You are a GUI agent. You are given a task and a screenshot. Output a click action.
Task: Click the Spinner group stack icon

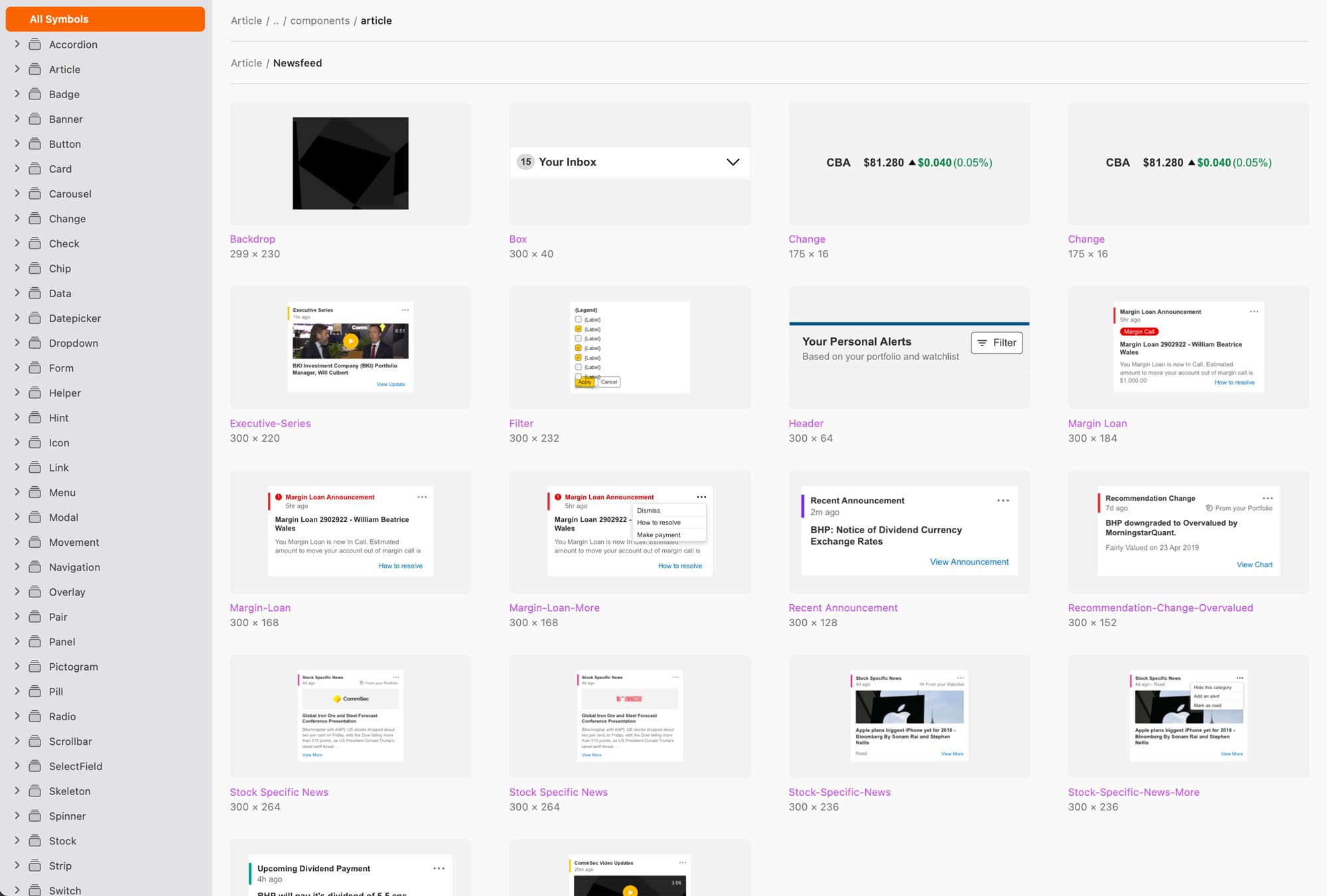(35, 816)
